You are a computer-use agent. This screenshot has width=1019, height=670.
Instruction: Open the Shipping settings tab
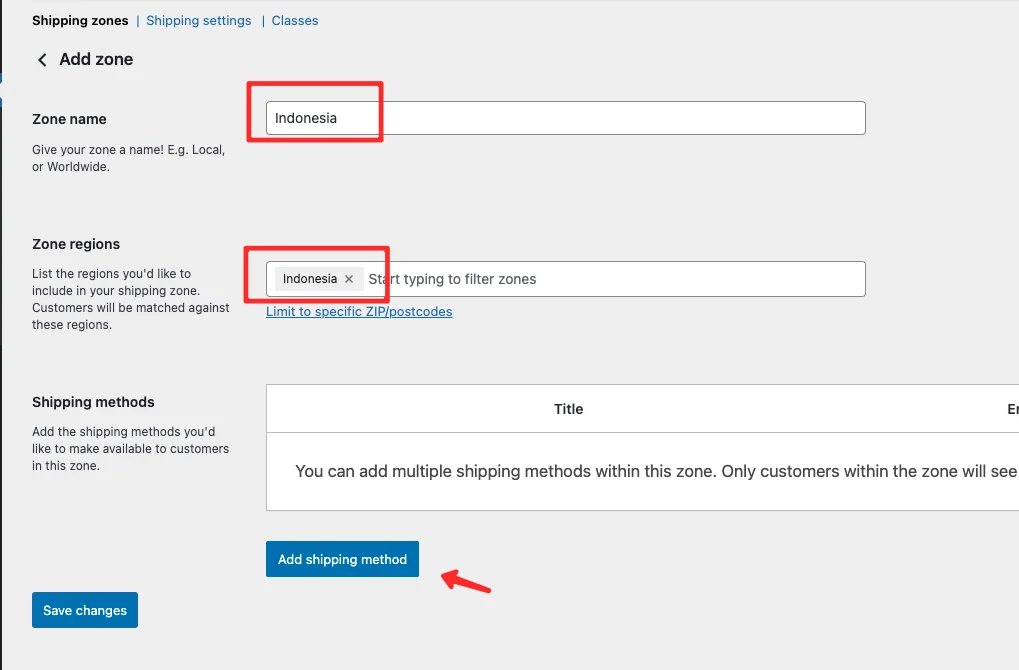coord(199,21)
